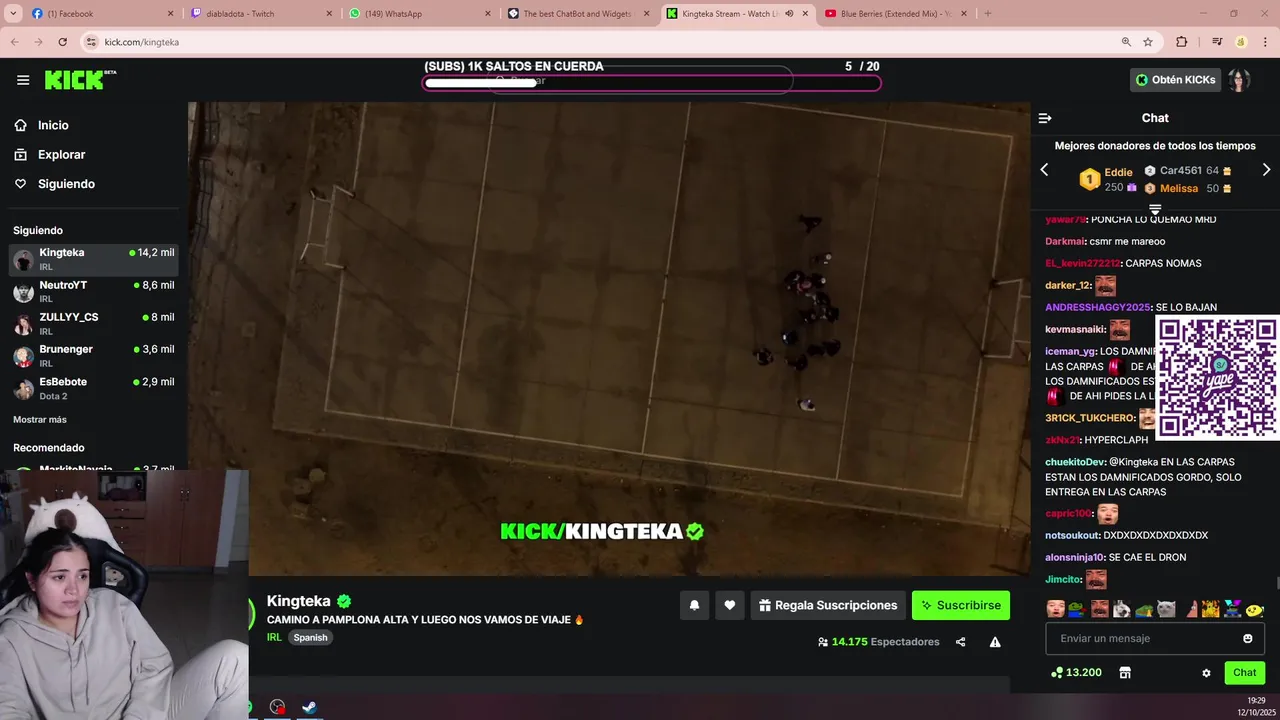The height and width of the screenshot is (720, 1280).
Task: Reload the page with the refresh icon
Action: coord(63,42)
